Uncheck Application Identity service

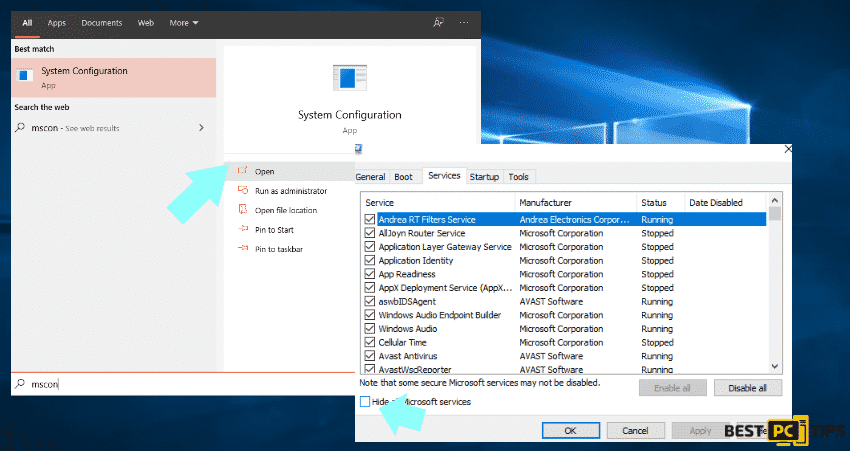pyautogui.click(x=370, y=260)
